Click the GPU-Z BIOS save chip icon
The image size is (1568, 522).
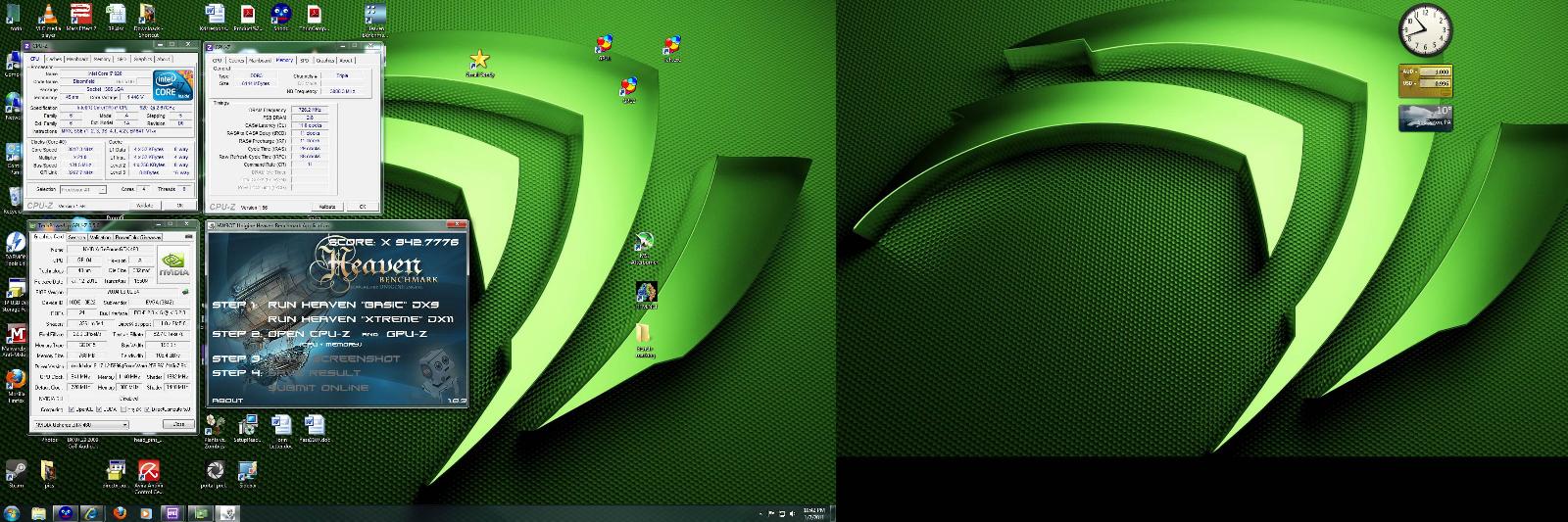coord(186,292)
